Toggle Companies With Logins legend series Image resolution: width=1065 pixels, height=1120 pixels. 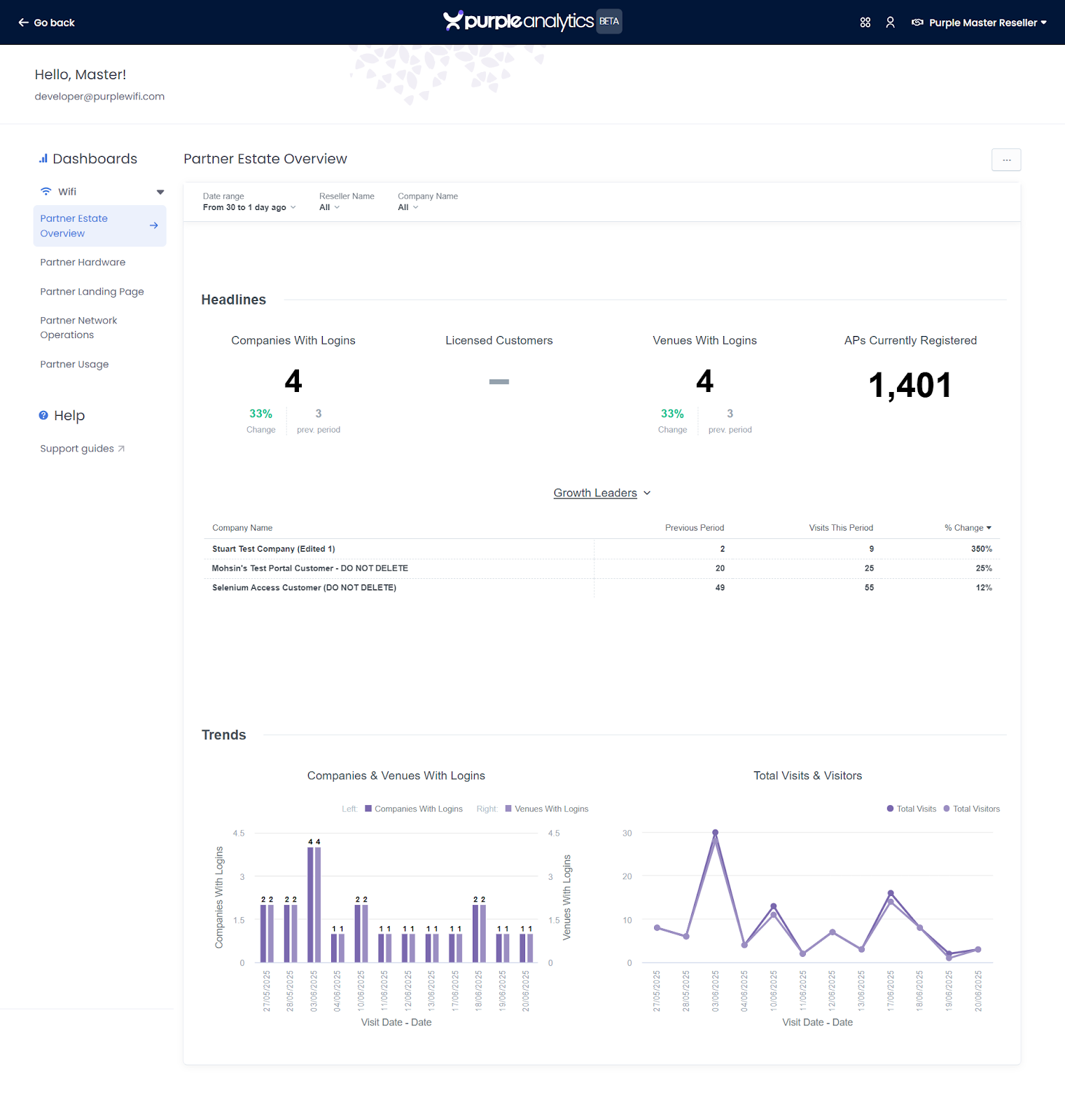pos(414,808)
